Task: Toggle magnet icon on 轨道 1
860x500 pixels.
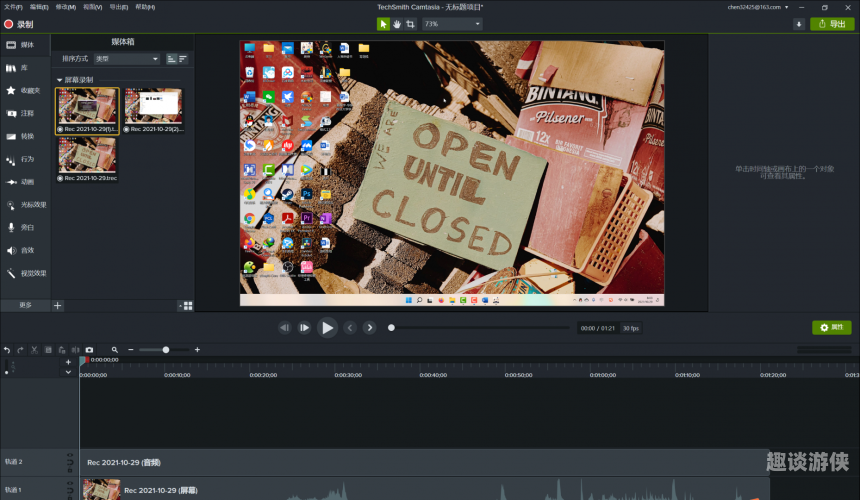Action: [x=70, y=490]
